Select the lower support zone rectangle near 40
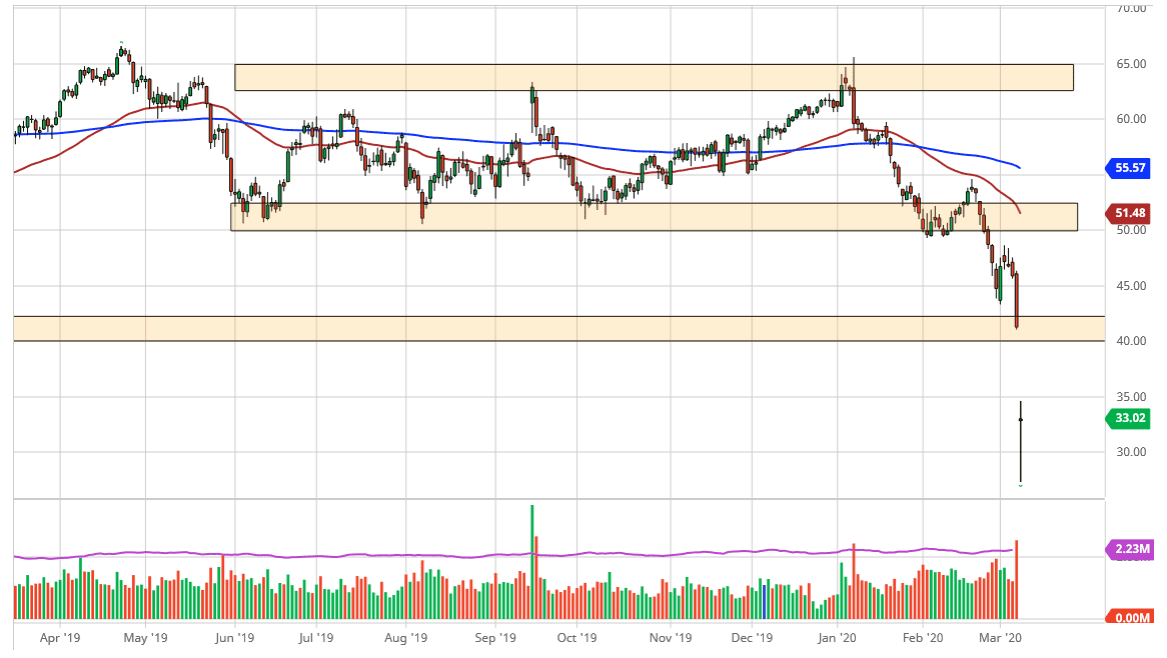The image size is (1167, 658). click(559, 329)
